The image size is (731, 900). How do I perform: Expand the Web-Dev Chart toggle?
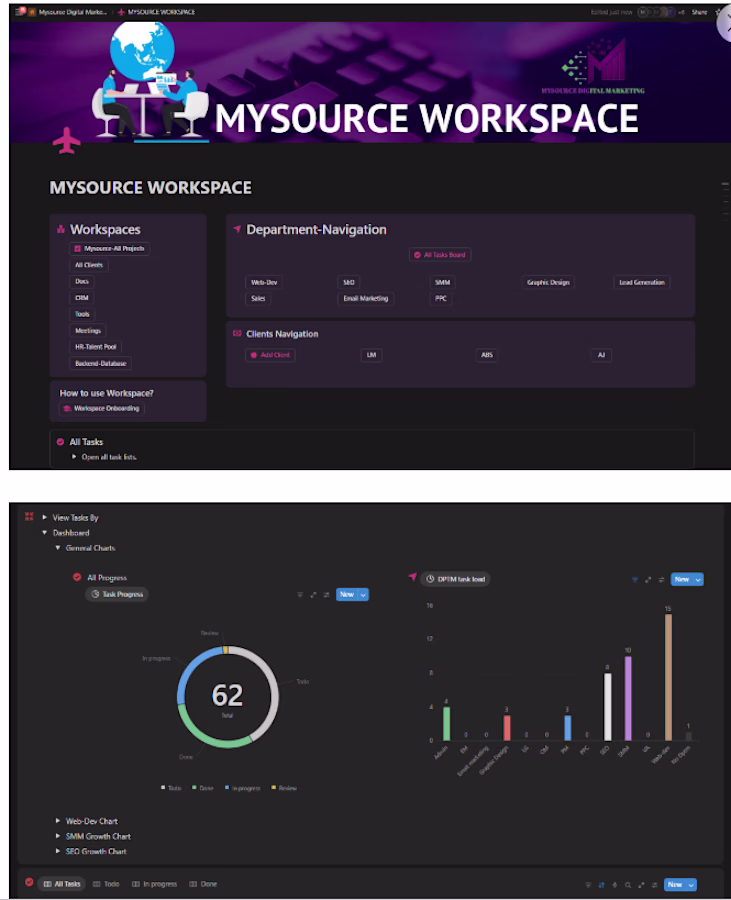point(57,821)
